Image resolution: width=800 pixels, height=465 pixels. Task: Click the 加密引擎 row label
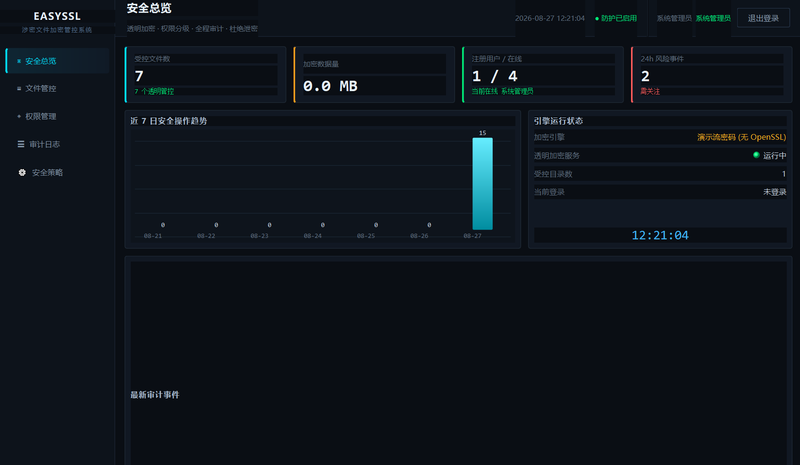tap(549, 137)
